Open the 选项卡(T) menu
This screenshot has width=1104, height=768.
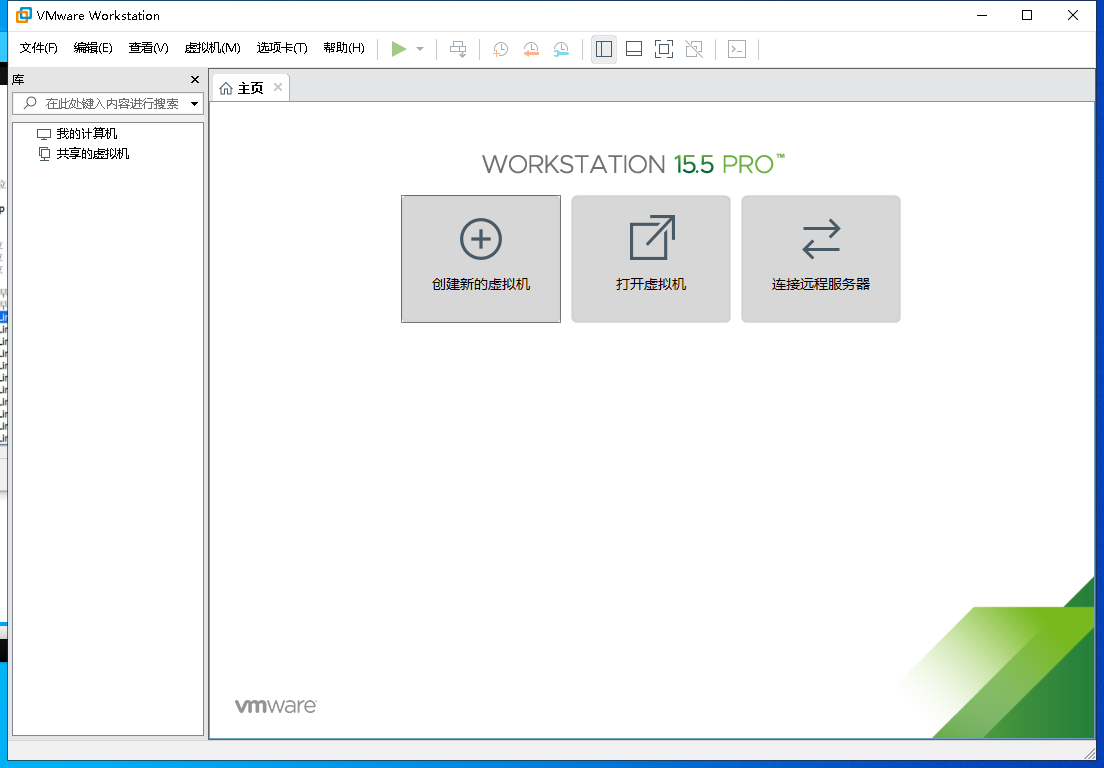click(x=282, y=47)
